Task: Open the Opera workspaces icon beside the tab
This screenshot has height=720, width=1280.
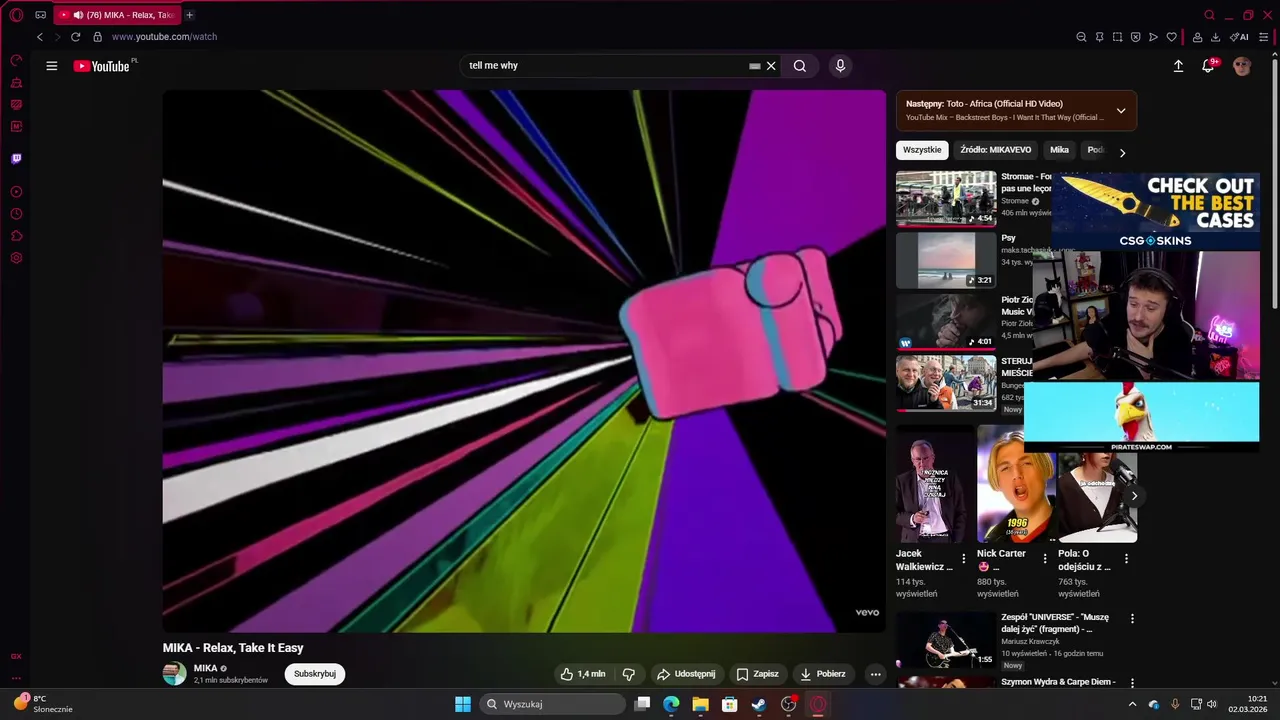Action: click(x=41, y=15)
